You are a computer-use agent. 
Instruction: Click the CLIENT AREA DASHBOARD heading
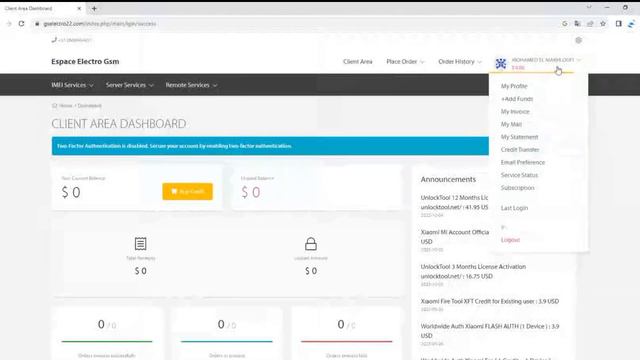119,124
